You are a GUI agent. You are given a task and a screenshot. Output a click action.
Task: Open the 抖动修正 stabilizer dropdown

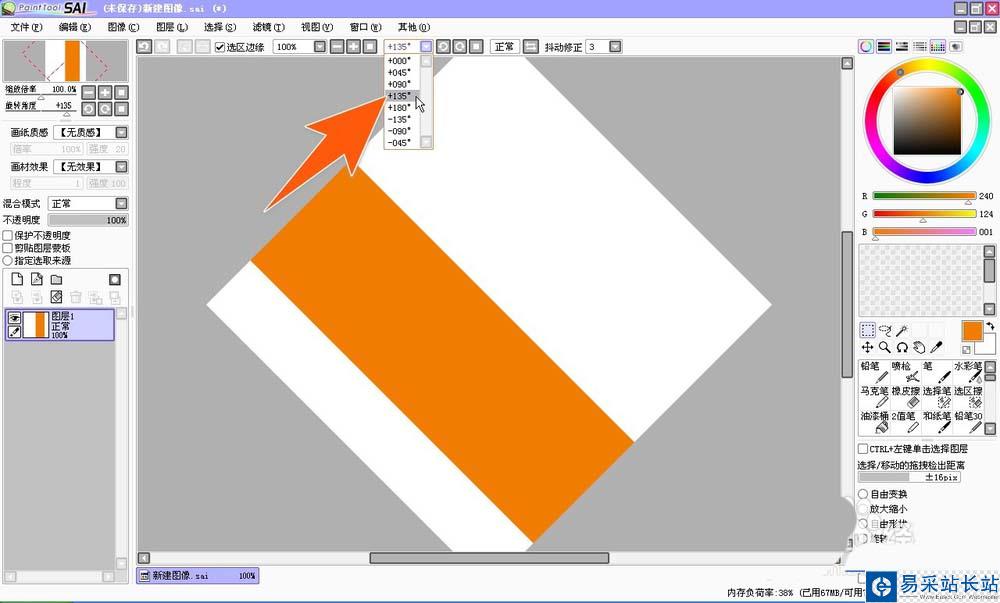pos(615,47)
